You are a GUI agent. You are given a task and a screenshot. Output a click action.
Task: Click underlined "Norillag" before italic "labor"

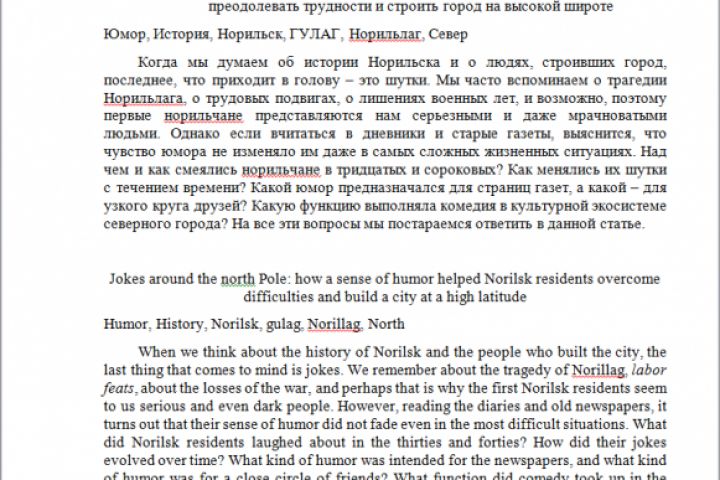pyautogui.click(x=599, y=370)
